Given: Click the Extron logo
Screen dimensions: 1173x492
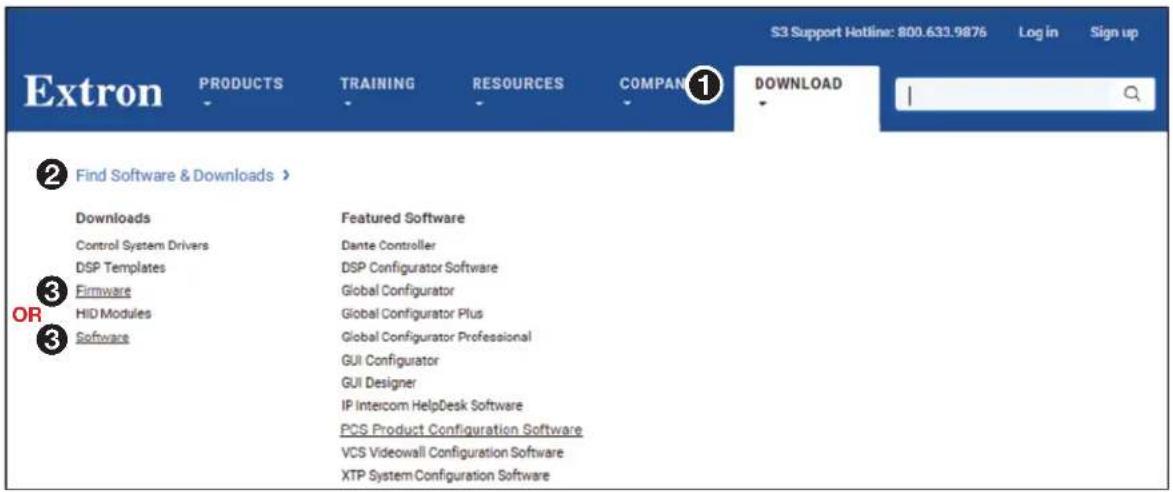Looking at the screenshot, I should (x=94, y=92).
